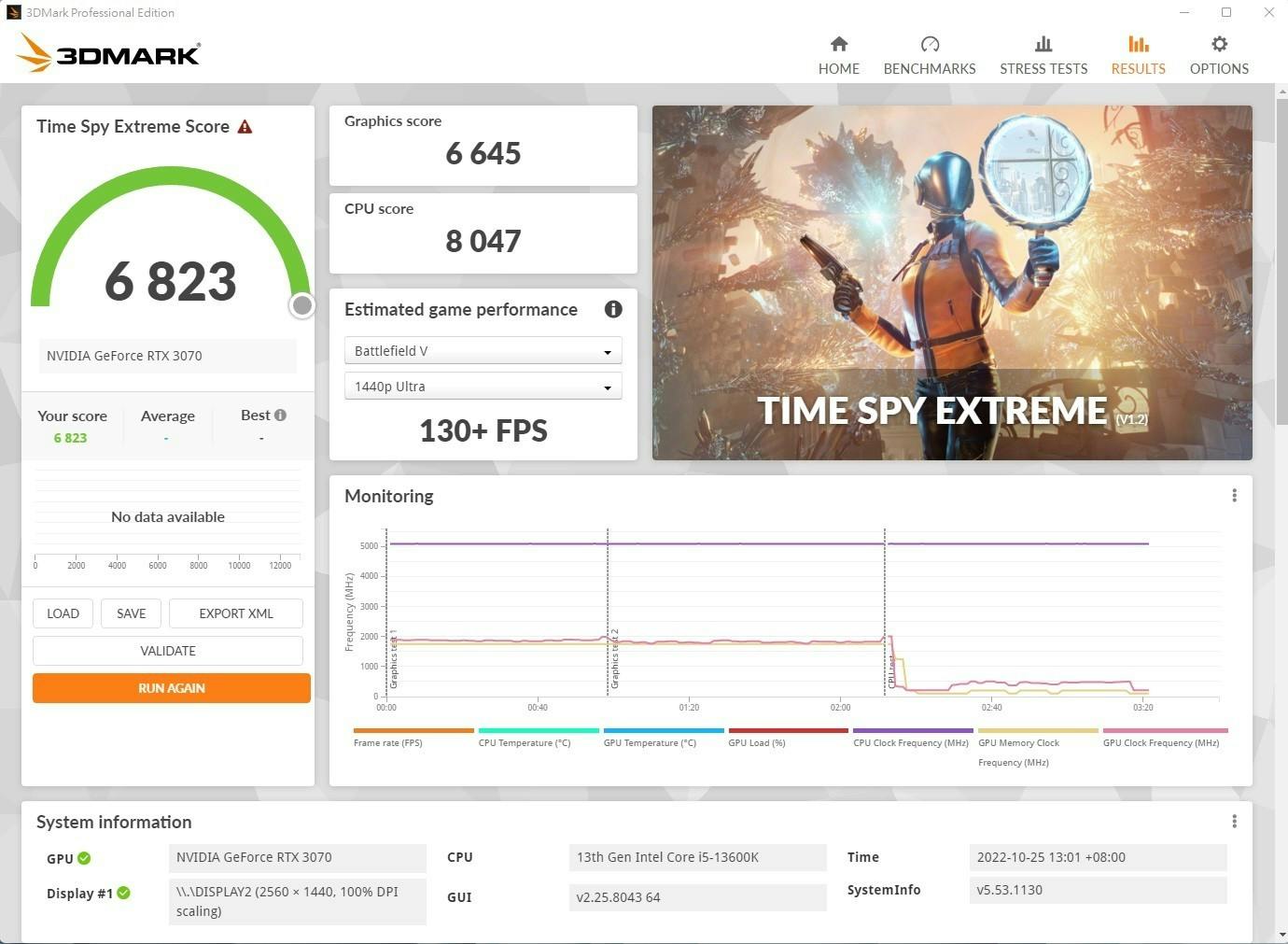Viewport: 1288px width, 944px height.
Task: Click the green check icon next to GPU
Action: coord(84,858)
